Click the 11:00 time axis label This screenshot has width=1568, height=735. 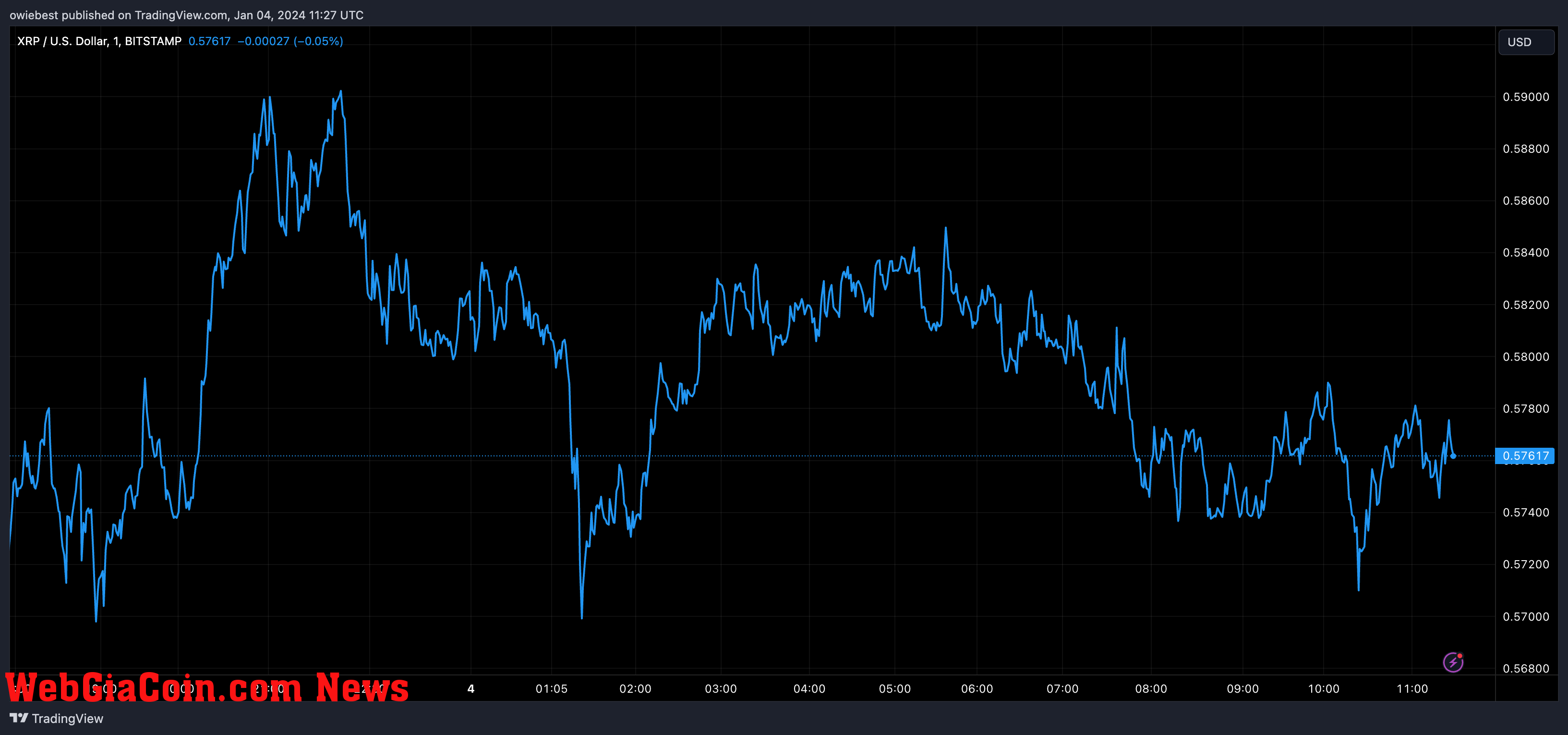tap(1412, 689)
